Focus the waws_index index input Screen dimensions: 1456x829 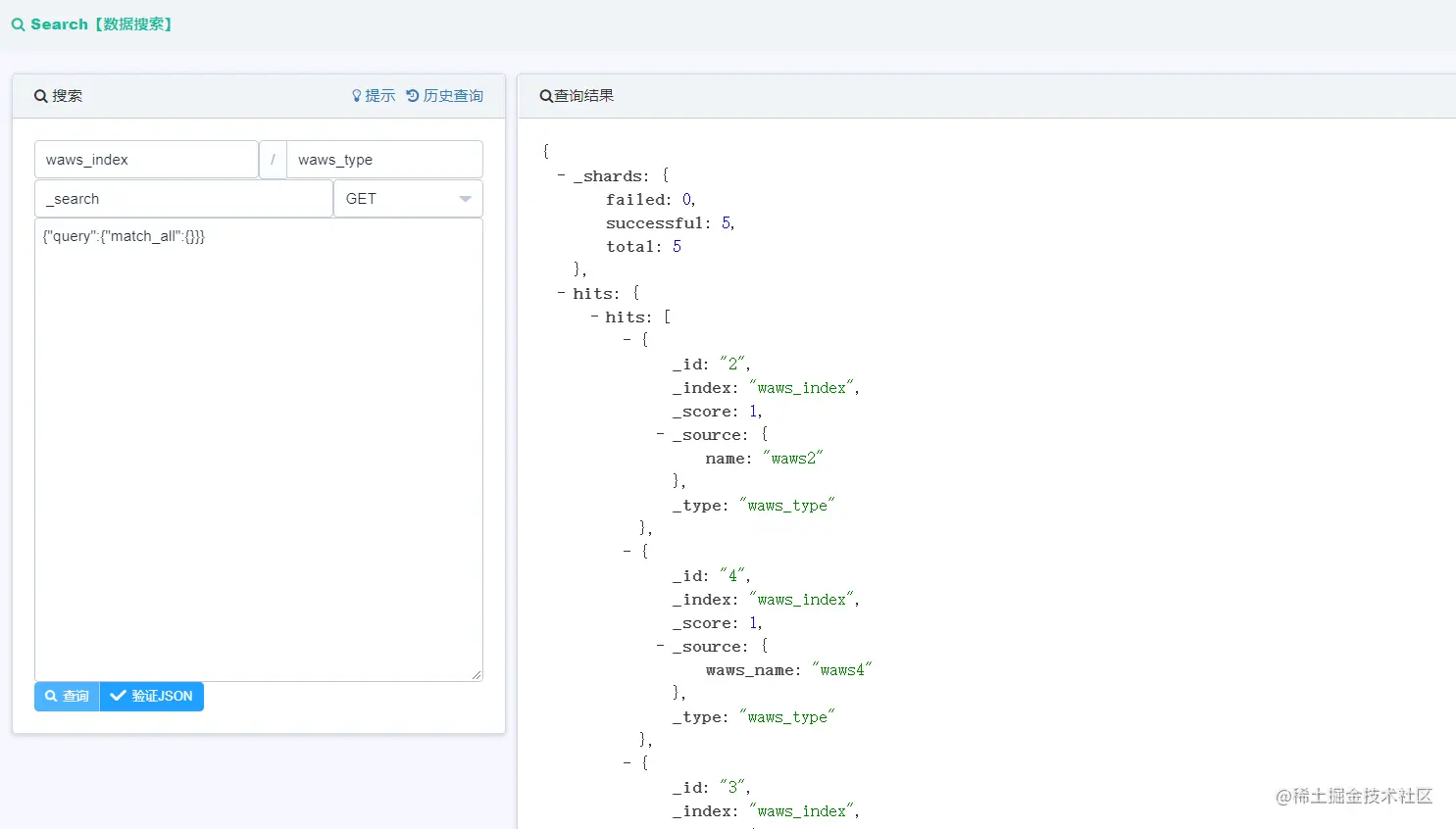pyautogui.click(x=146, y=160)
